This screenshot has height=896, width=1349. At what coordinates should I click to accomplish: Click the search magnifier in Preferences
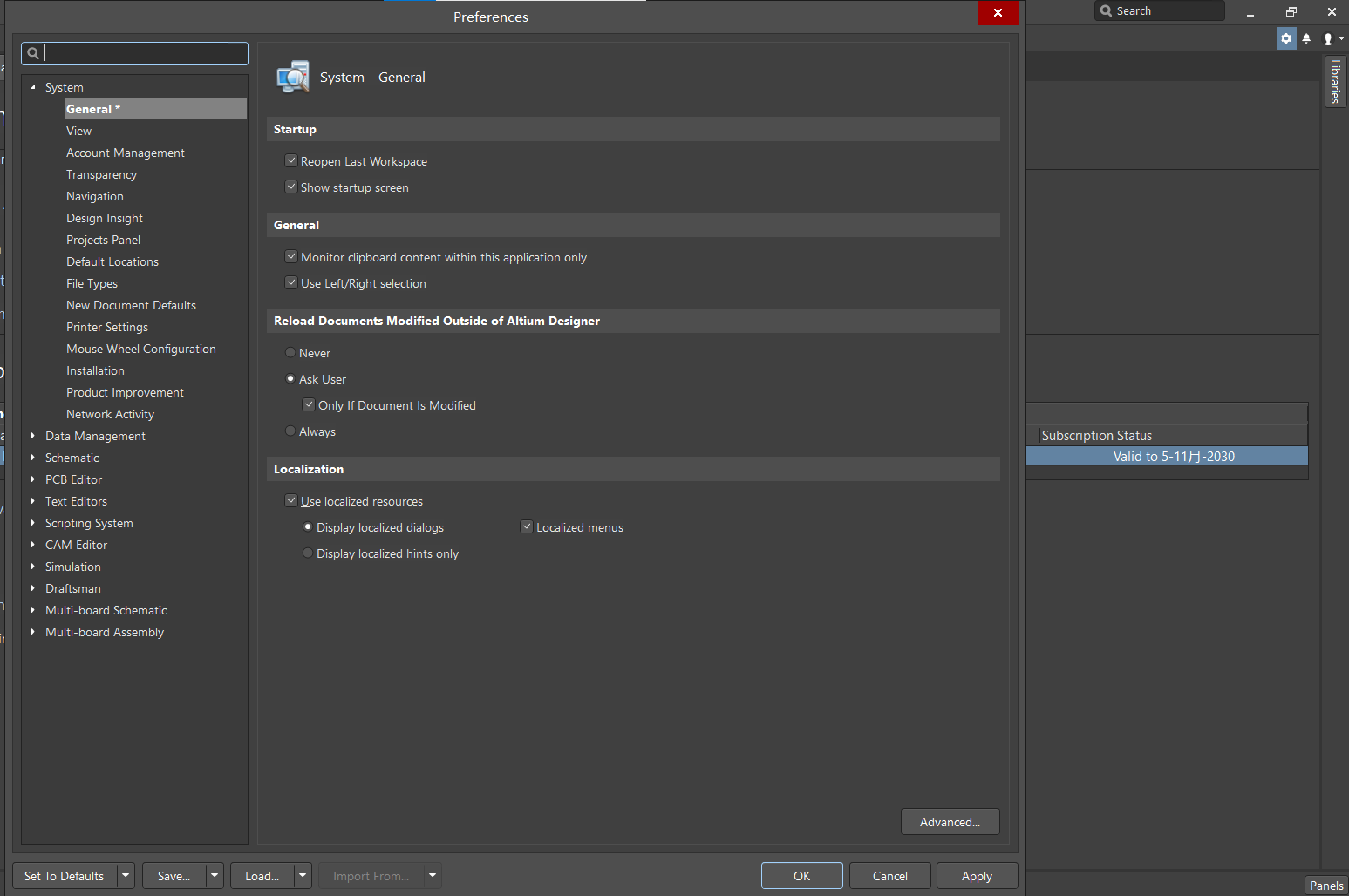(x=33, y=53)
